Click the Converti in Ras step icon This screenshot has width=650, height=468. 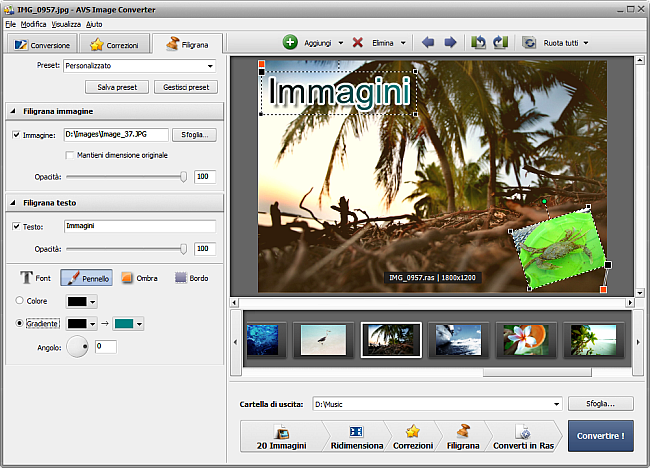(x=523, y=432)
